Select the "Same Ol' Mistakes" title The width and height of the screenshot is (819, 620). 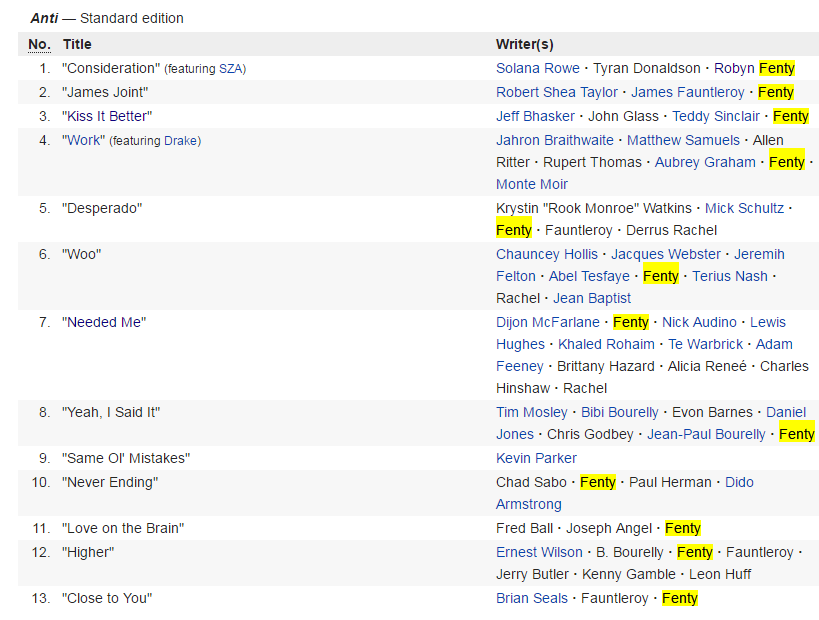(x=126, y=459)
